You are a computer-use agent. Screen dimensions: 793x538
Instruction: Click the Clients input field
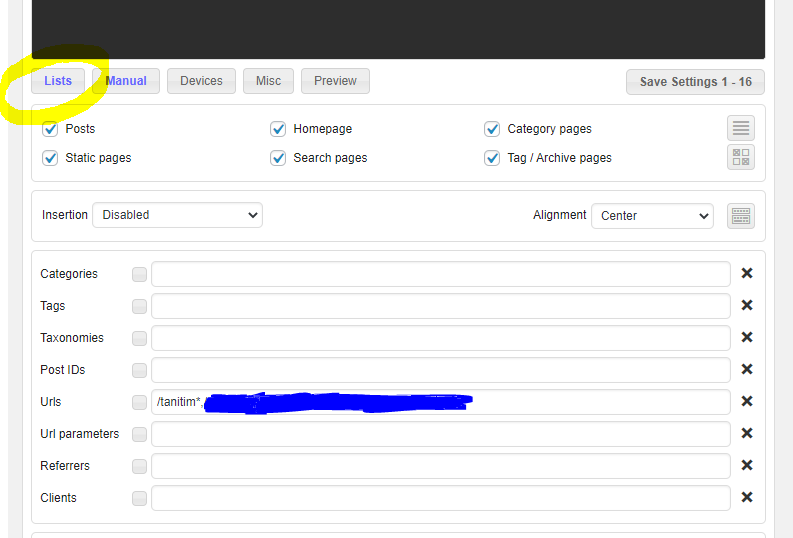pos(440,498)
